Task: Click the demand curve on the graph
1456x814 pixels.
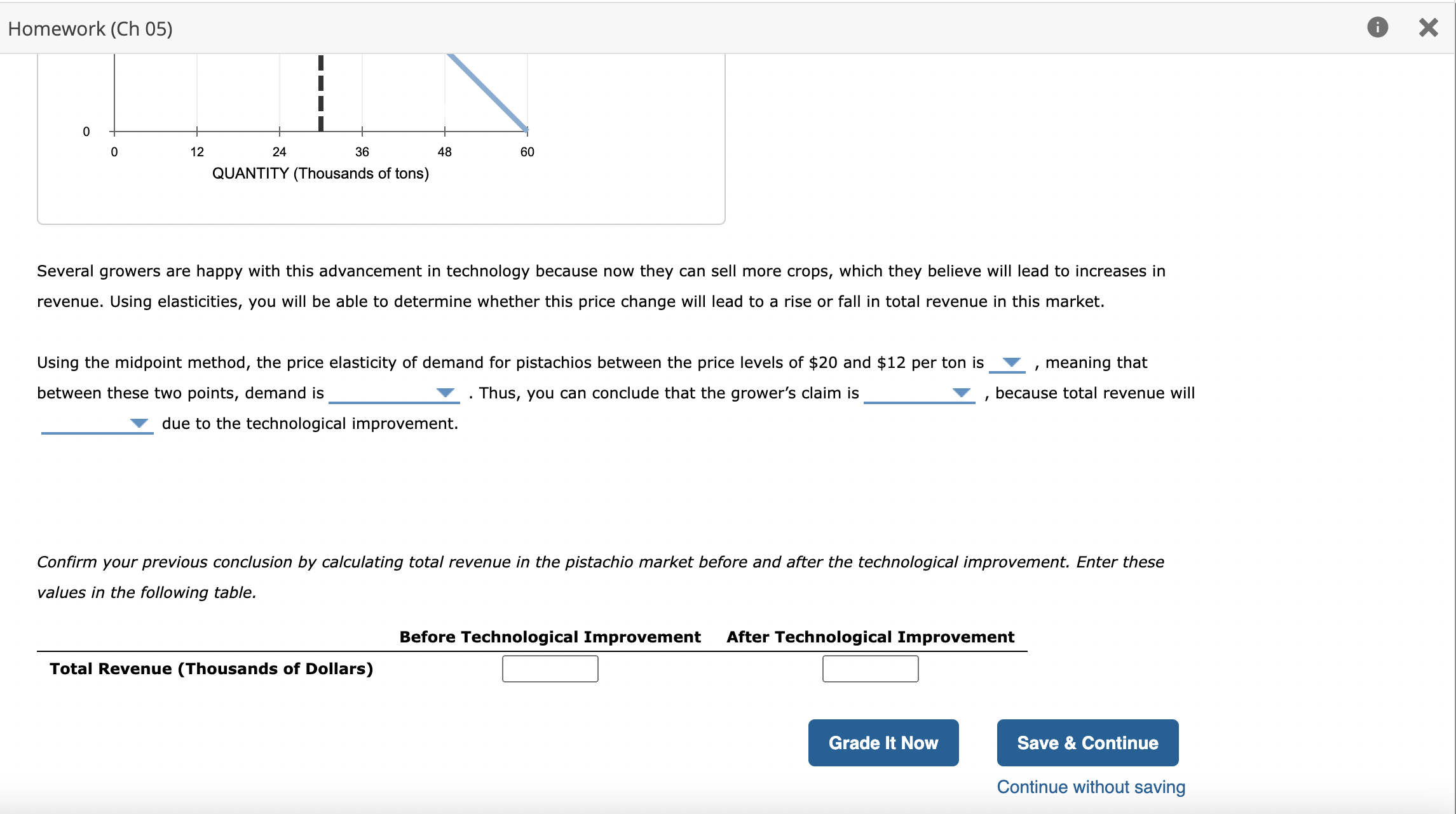Action: [489, 92]
